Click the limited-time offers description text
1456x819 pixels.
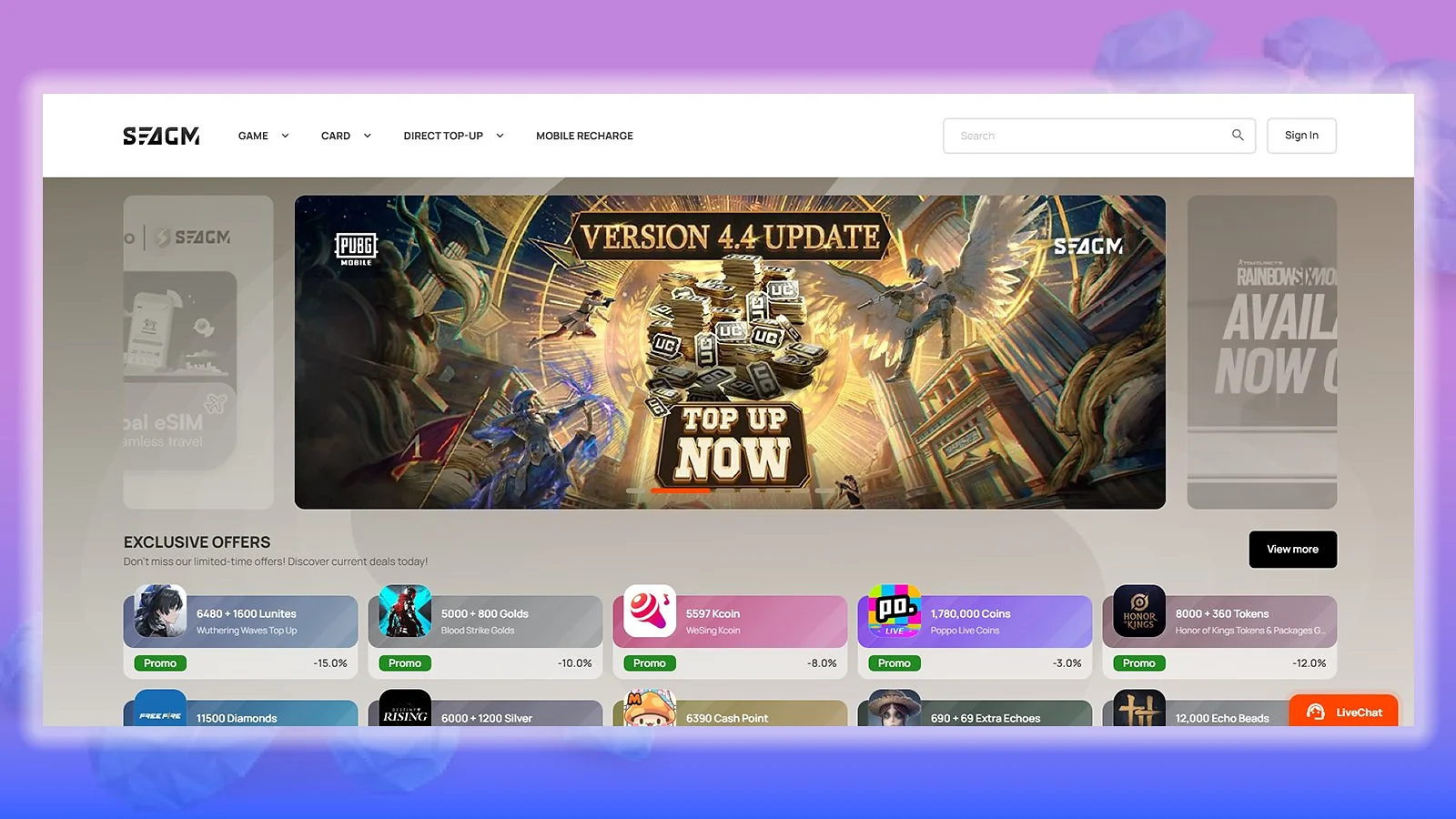point(276,561)
